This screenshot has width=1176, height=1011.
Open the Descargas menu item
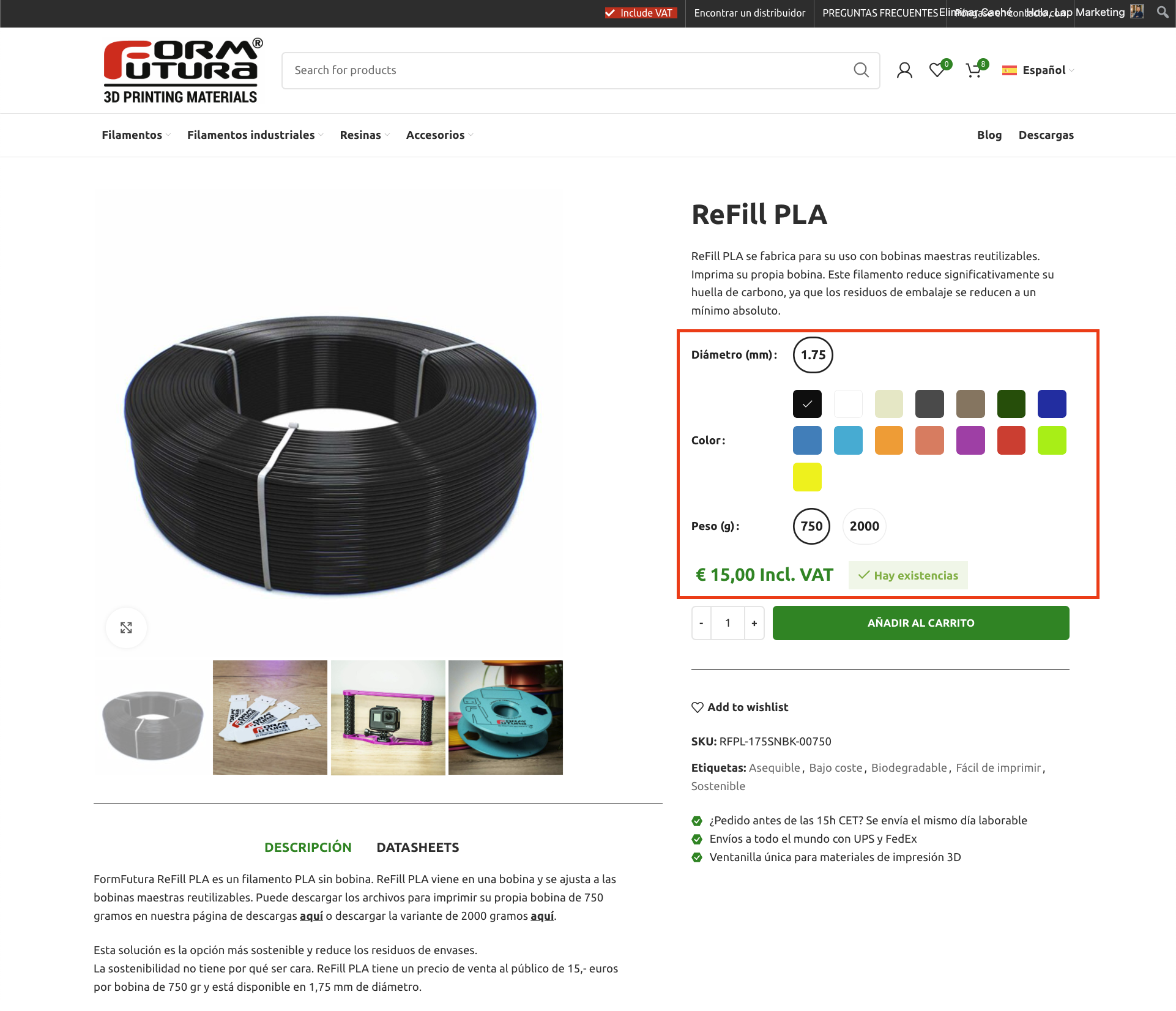[1046, 135]
